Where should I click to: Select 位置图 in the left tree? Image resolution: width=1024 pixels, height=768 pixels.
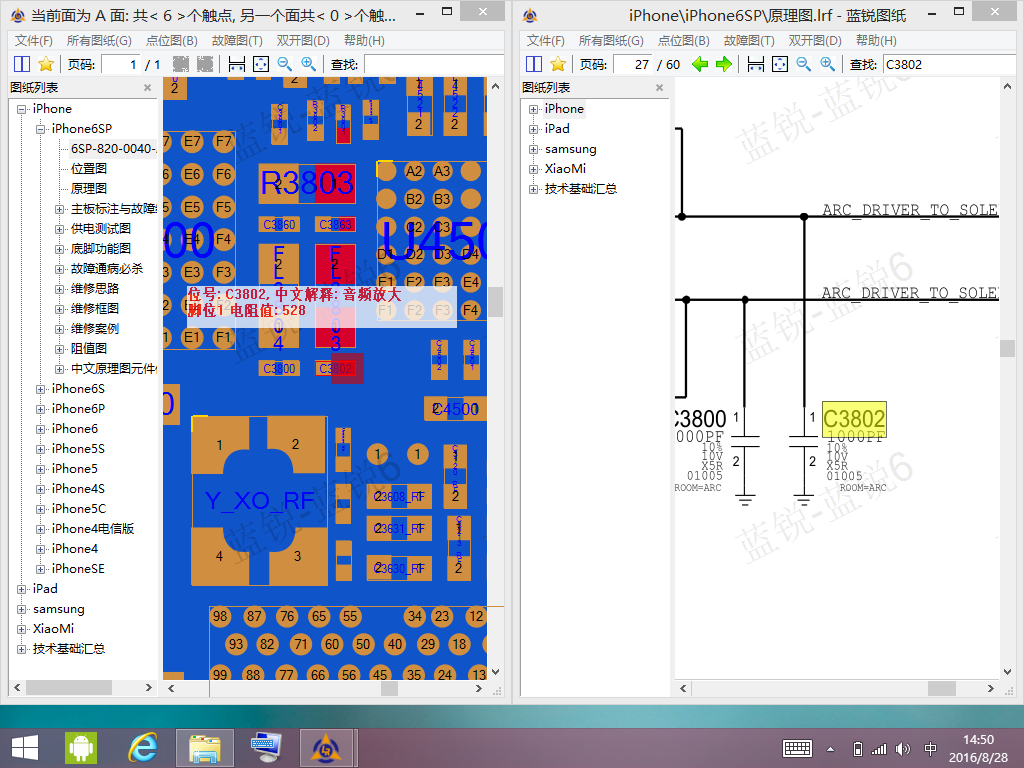89,168
